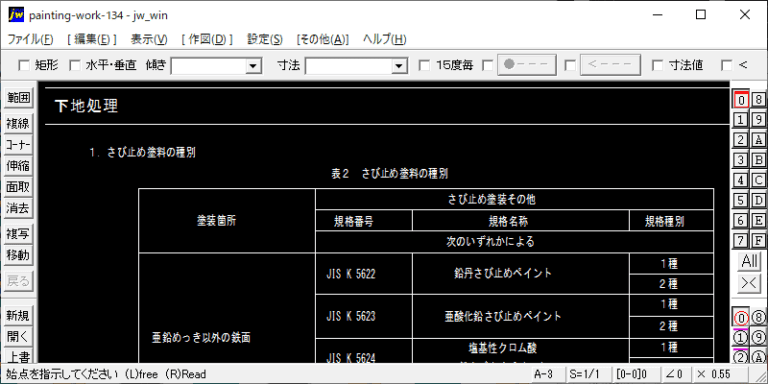Toggle checkbox beside the <--- button

pos(570,65)
